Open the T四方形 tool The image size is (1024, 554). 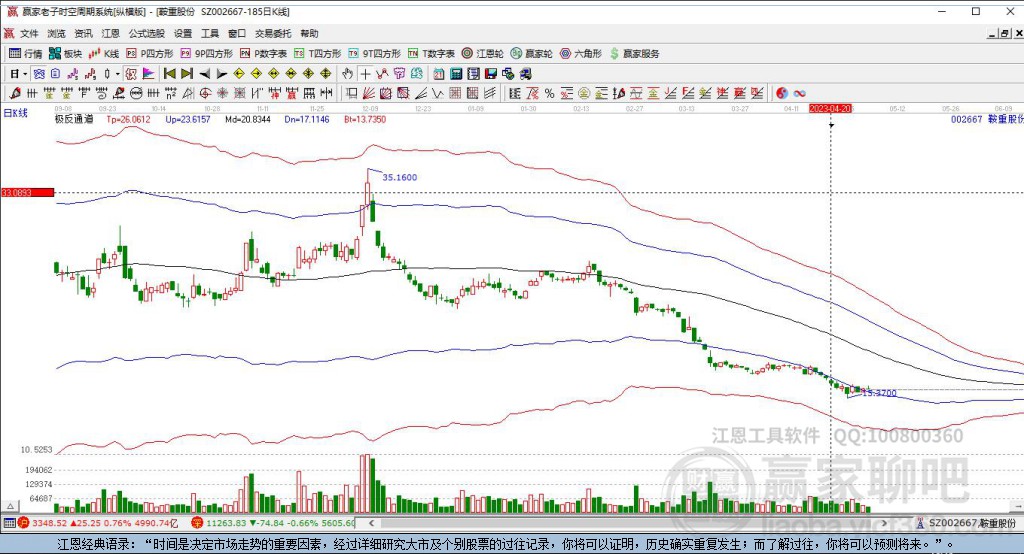click(x=317, y=54)
